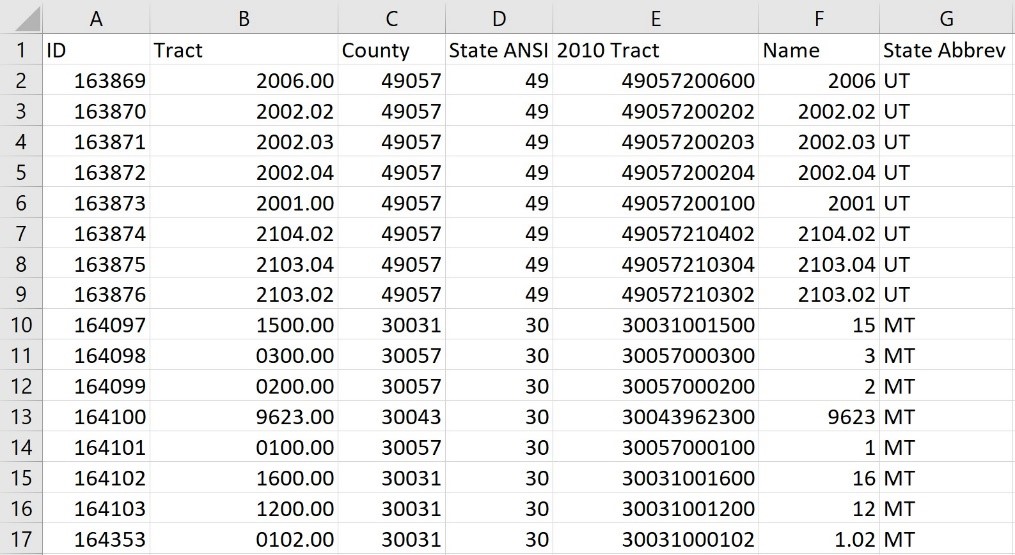The image size is (1015, 555).
Task: Select cell with ID 164097
Action: (96, 325)
